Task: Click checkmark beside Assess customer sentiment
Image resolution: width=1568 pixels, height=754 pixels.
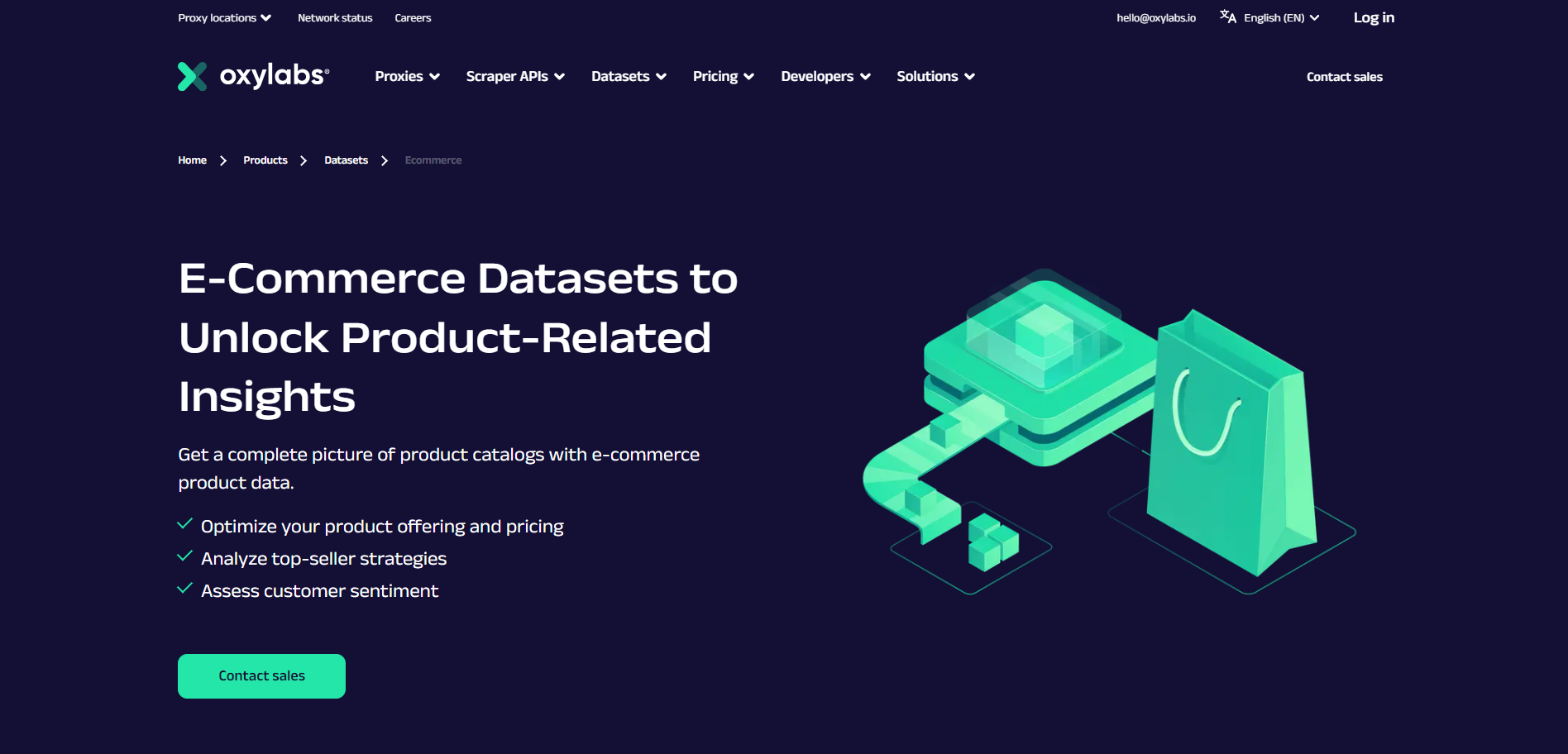Action: (185, 589)
